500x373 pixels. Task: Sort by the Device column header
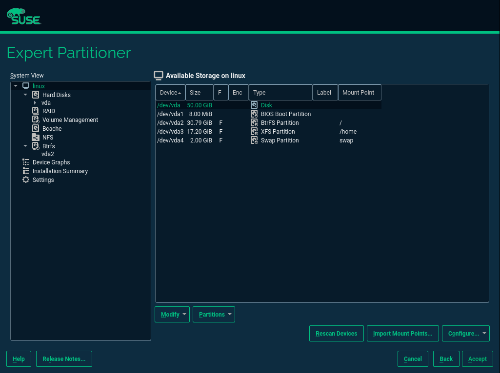[x=170, y=92]
